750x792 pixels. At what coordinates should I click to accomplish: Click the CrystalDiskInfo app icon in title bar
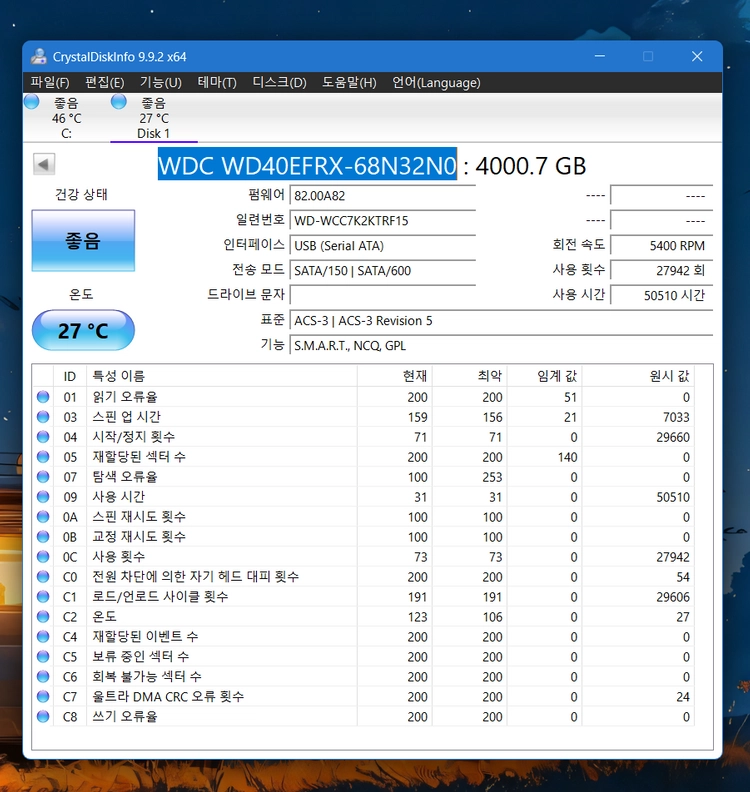38,57
